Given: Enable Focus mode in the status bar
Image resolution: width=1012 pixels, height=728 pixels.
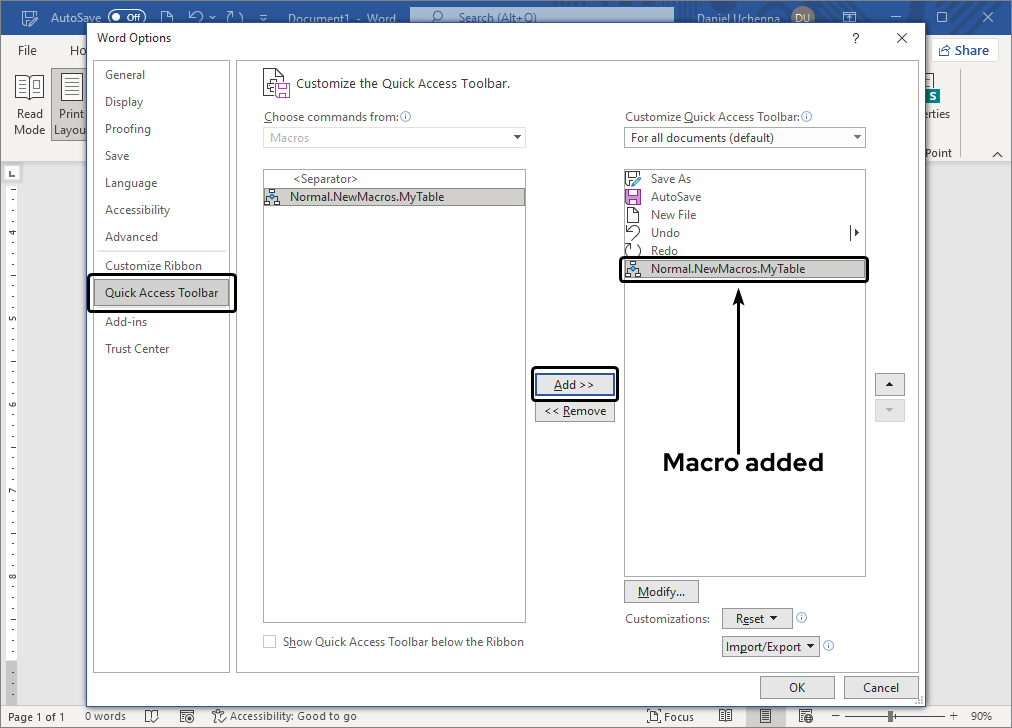Looking at the screenshot, I should tap(670, 716).
